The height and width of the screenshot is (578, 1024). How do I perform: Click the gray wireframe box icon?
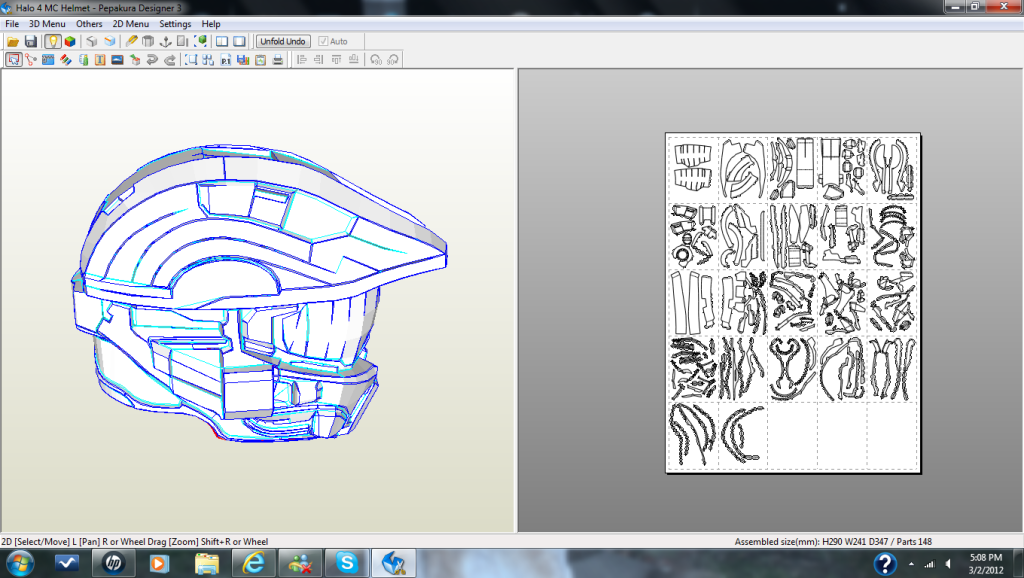pos(148,41)
